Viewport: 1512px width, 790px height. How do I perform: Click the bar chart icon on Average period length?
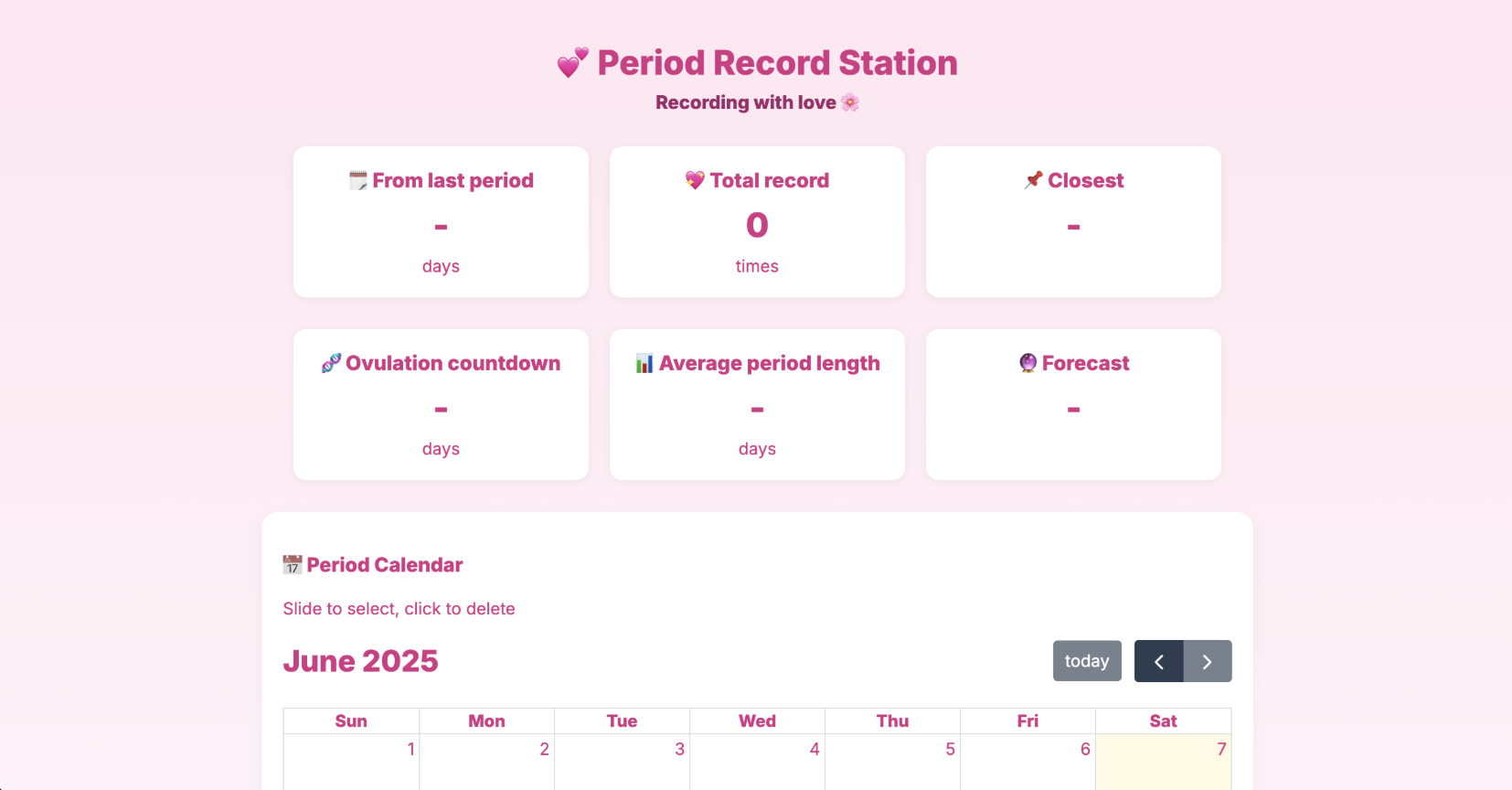[644, 363]
